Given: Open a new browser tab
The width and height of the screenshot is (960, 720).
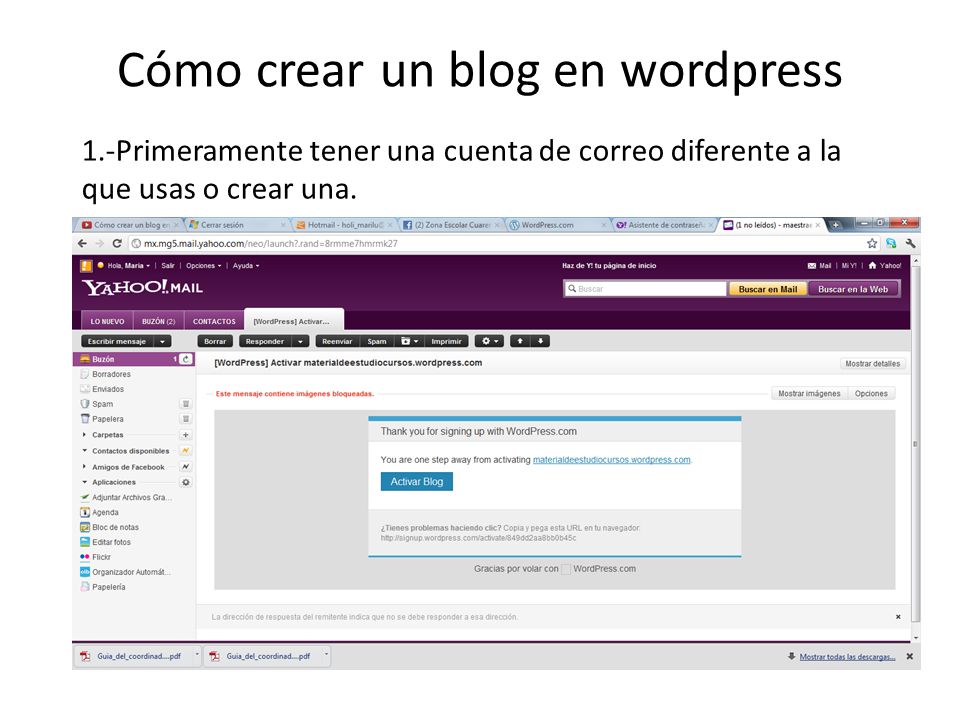Looking at the screenshot, I should [835, 225].
